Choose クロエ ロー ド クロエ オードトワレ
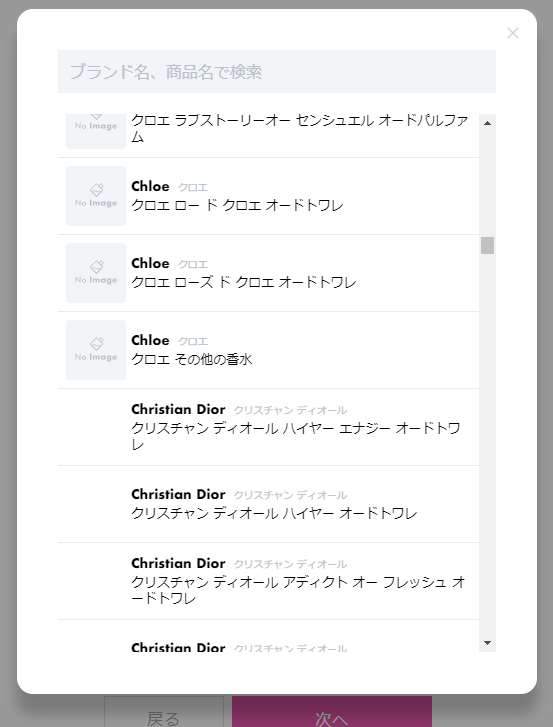The height and width of the screenshot is (727, 553). (x=268, y=196)
